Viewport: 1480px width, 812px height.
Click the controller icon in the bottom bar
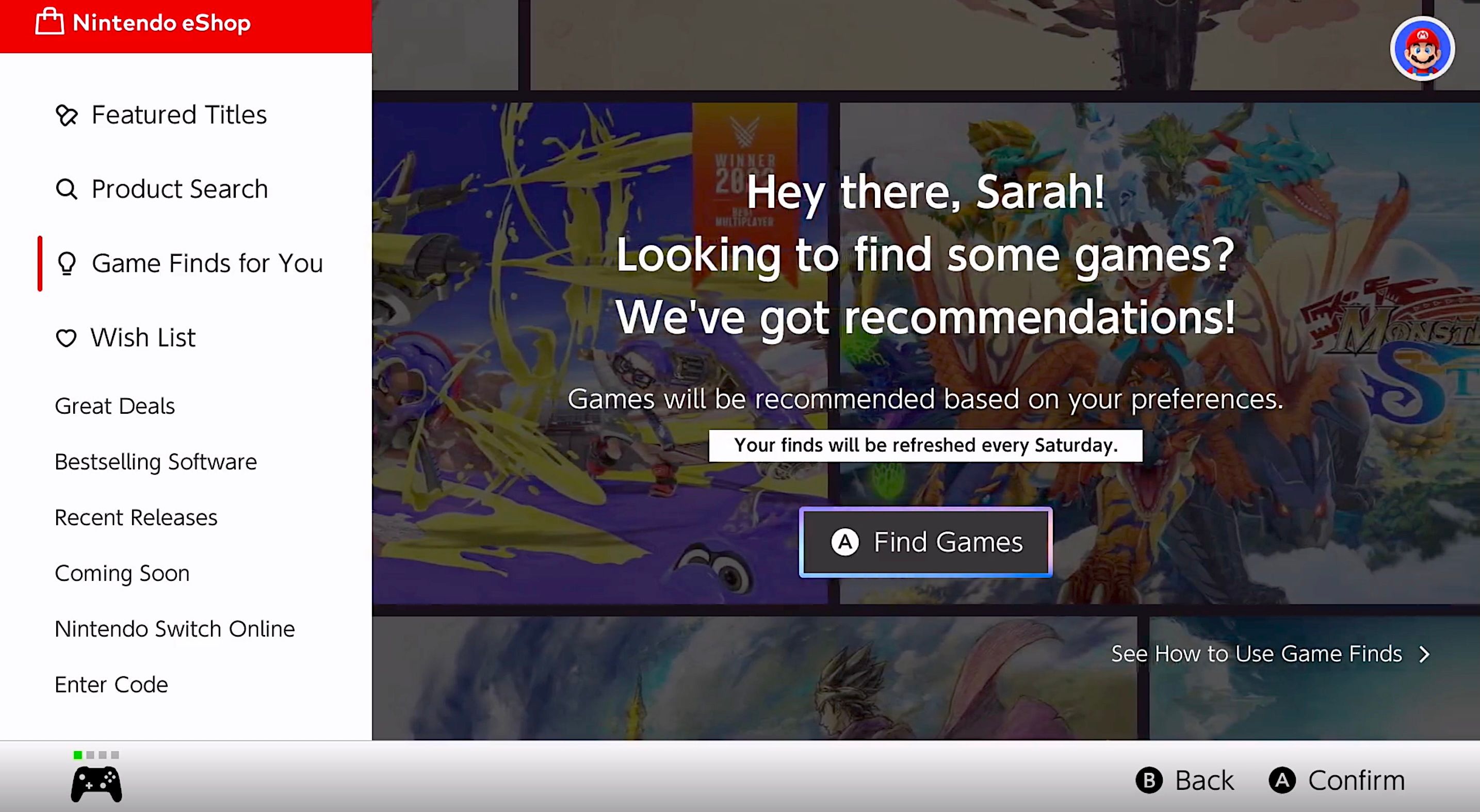[x=96, y=783]
